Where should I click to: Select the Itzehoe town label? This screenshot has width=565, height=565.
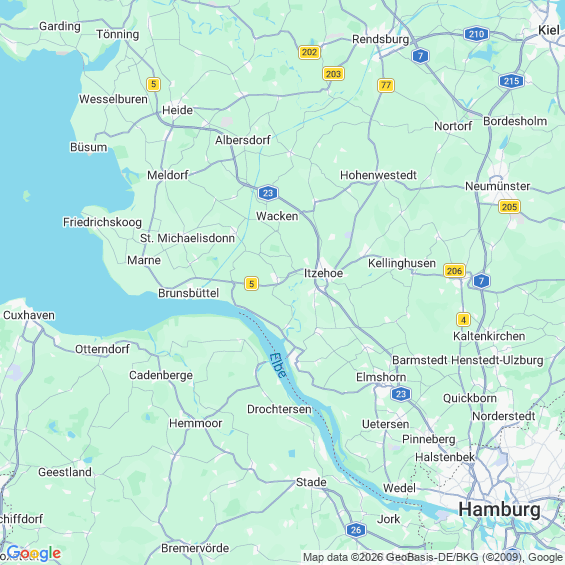tap(323, 273)
